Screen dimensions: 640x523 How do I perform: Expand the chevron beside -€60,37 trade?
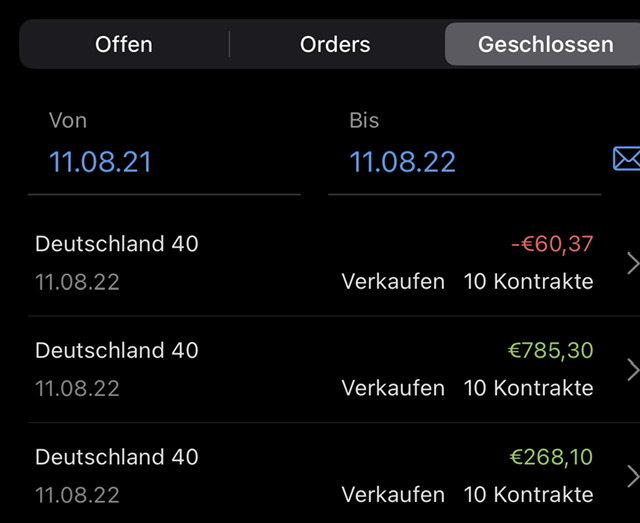(x=632, y=263)
